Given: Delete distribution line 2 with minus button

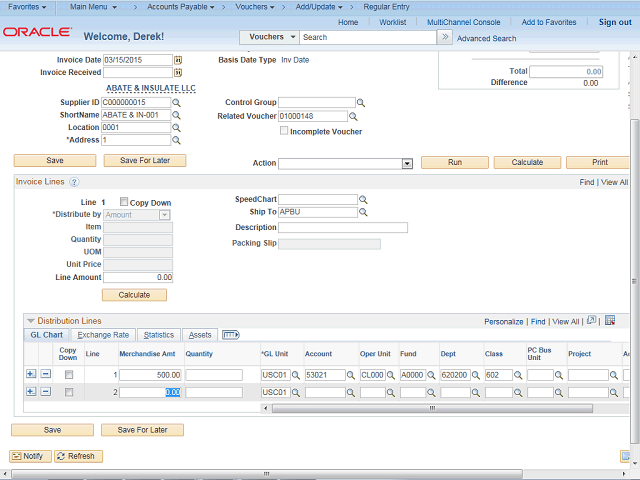Looking at the screenshot, I should tap(45, 393).
